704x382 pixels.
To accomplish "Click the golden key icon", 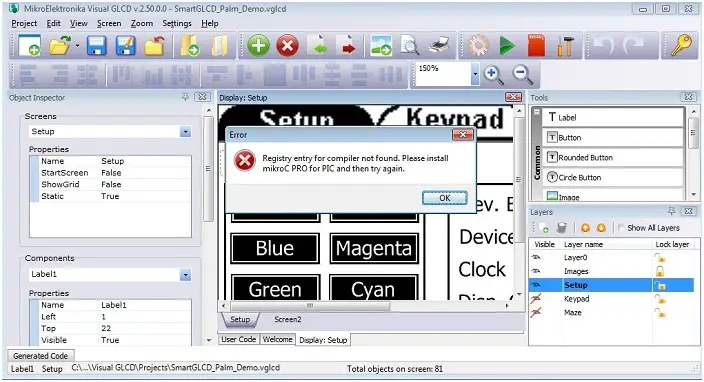I will click(681, 46).
